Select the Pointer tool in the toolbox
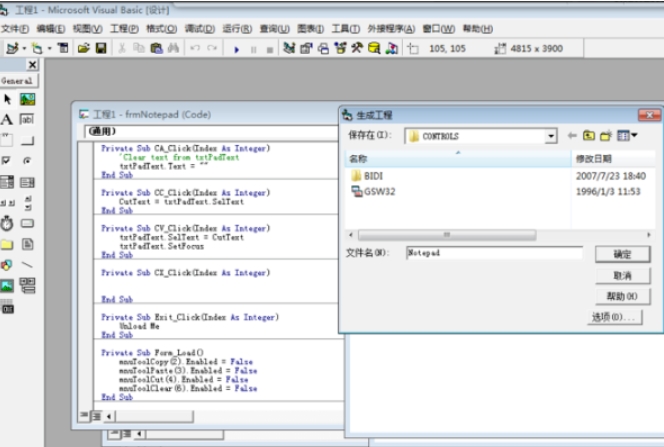Viewport: 664px width, 447px height. coord(7,99)
